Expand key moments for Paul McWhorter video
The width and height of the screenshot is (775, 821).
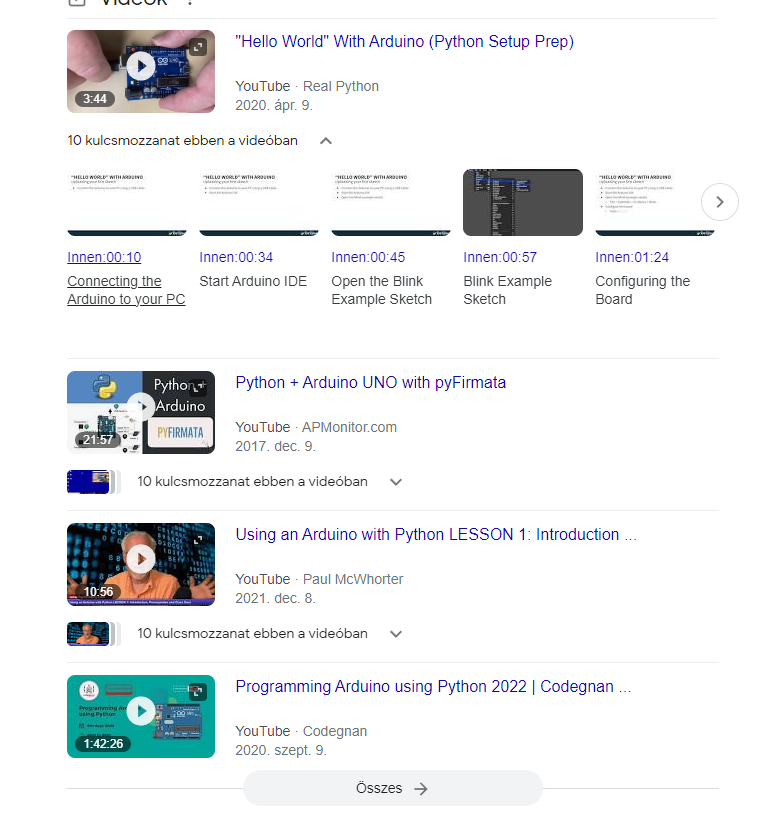coord(396,634)
